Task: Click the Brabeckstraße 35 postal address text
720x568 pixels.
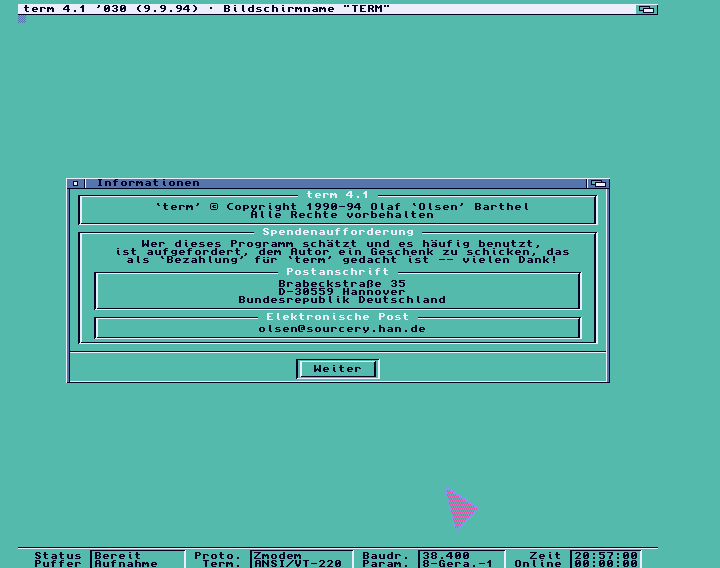Action: tap(341, 283)
